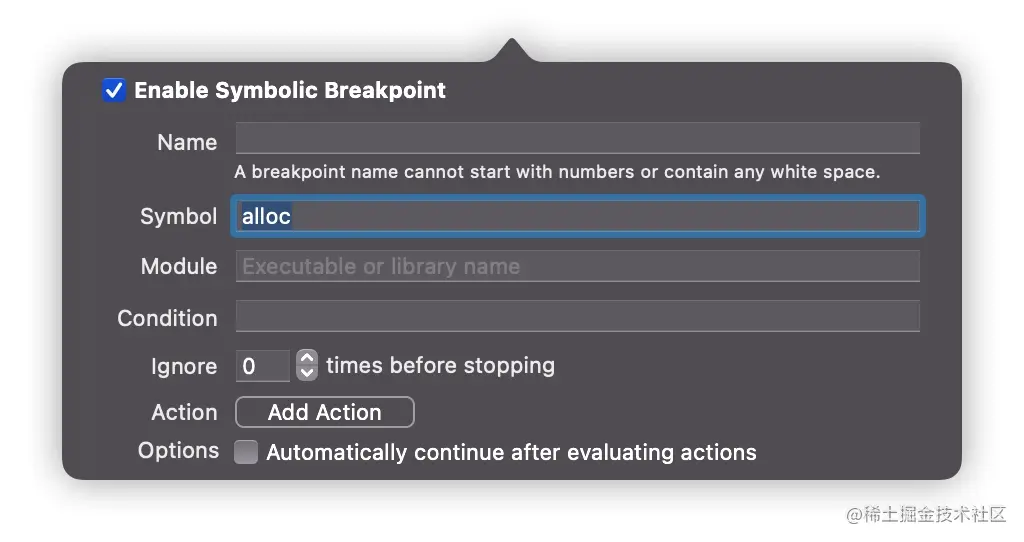Viewport: 1024px width, 542px height.
Task: Click into the Symbol field containing alloc
Action: point(577,216)
